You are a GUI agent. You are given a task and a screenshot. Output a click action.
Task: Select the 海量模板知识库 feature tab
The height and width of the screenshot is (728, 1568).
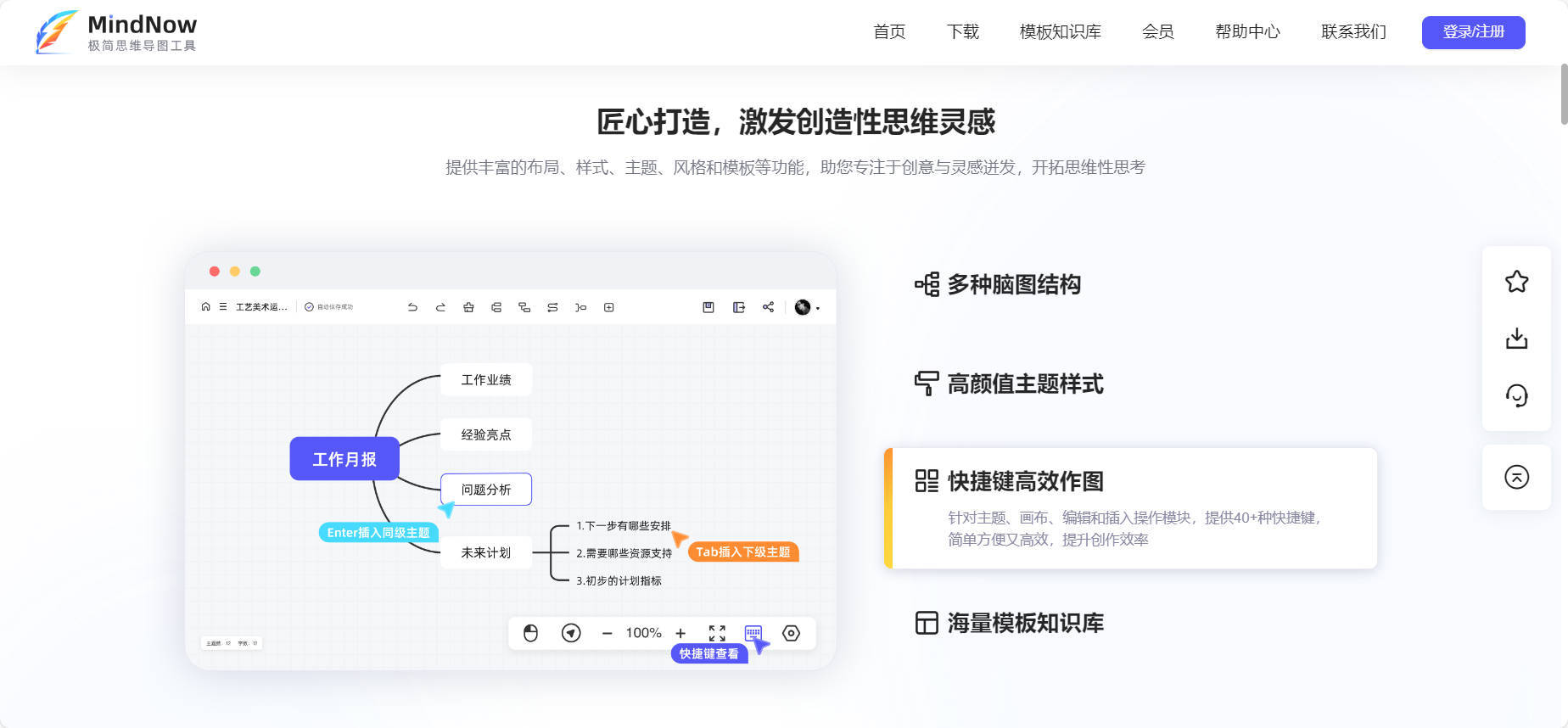(x=1009, y=623)
